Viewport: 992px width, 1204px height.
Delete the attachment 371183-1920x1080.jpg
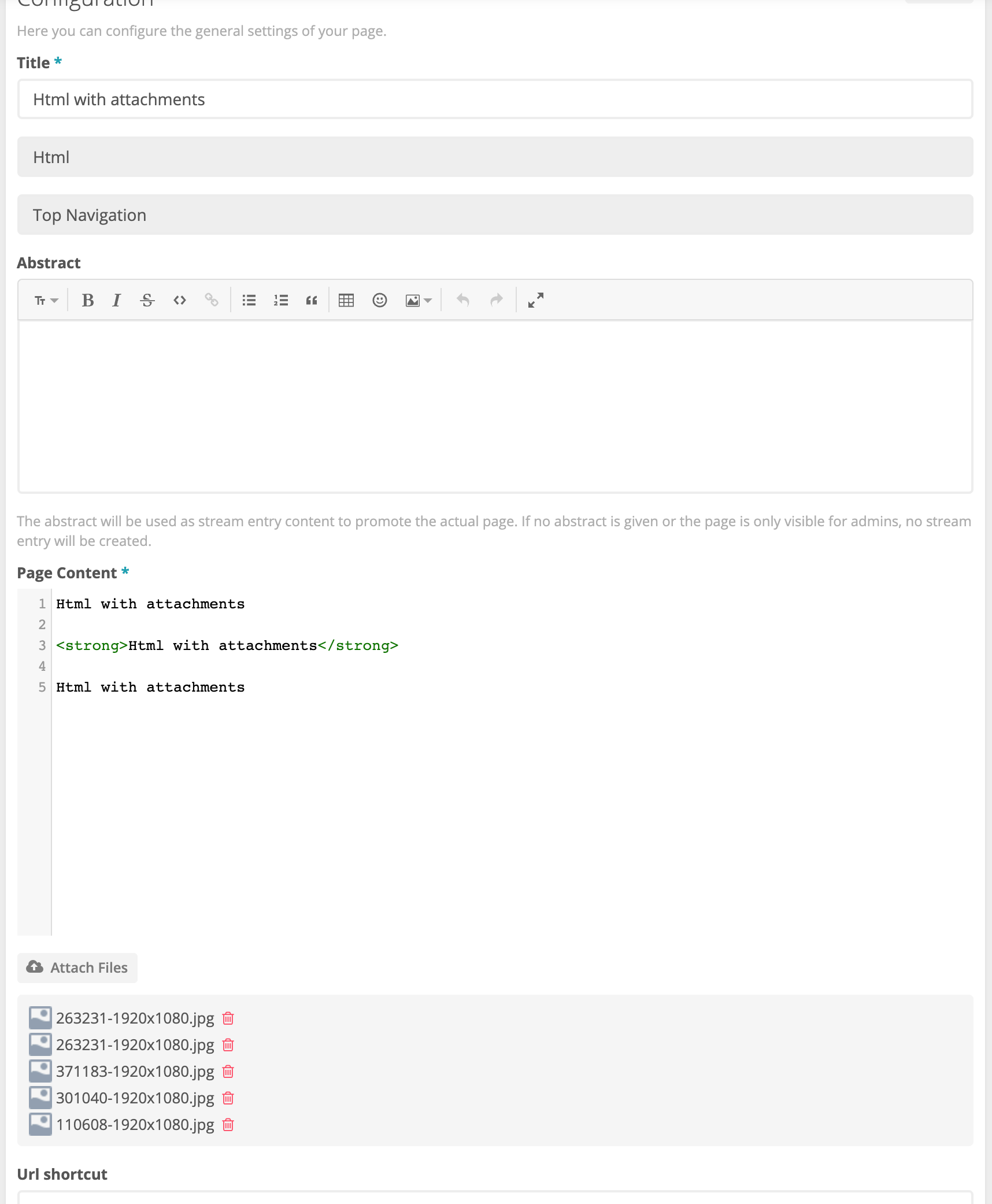[x=228, y=1072]
